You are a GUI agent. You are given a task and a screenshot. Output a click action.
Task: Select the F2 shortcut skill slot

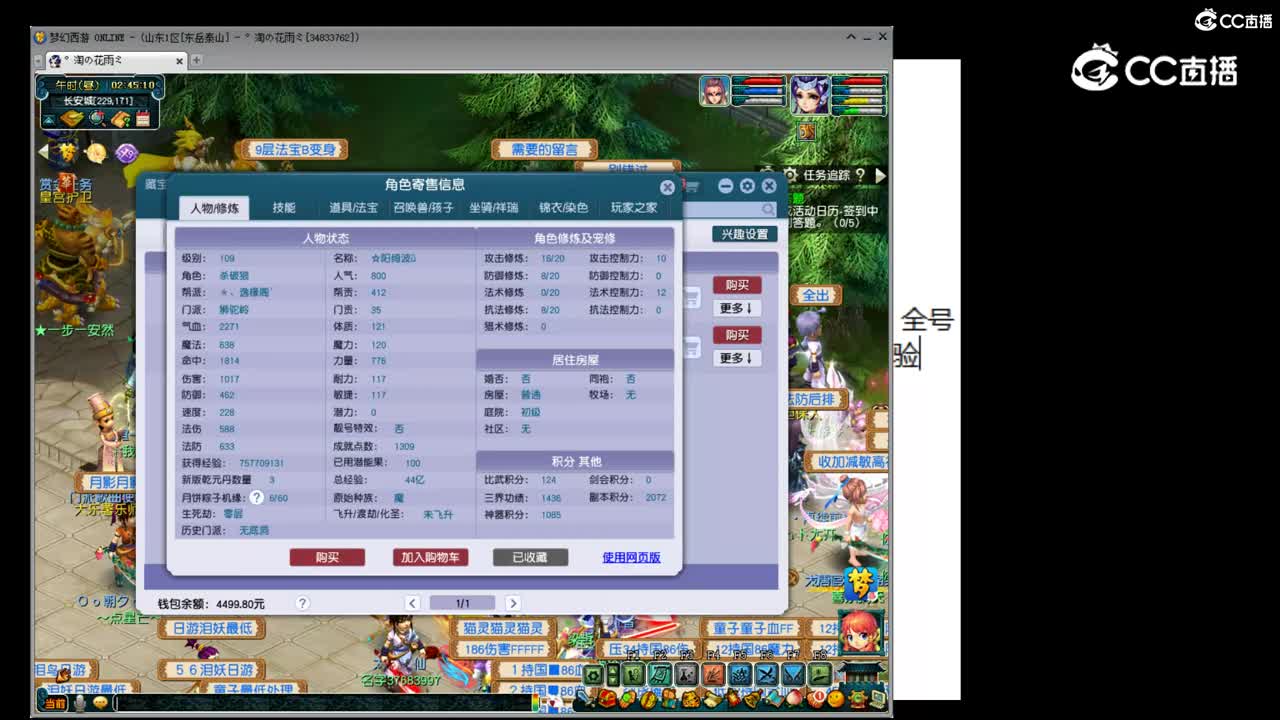pyautogui.click(x=660, y=674)
